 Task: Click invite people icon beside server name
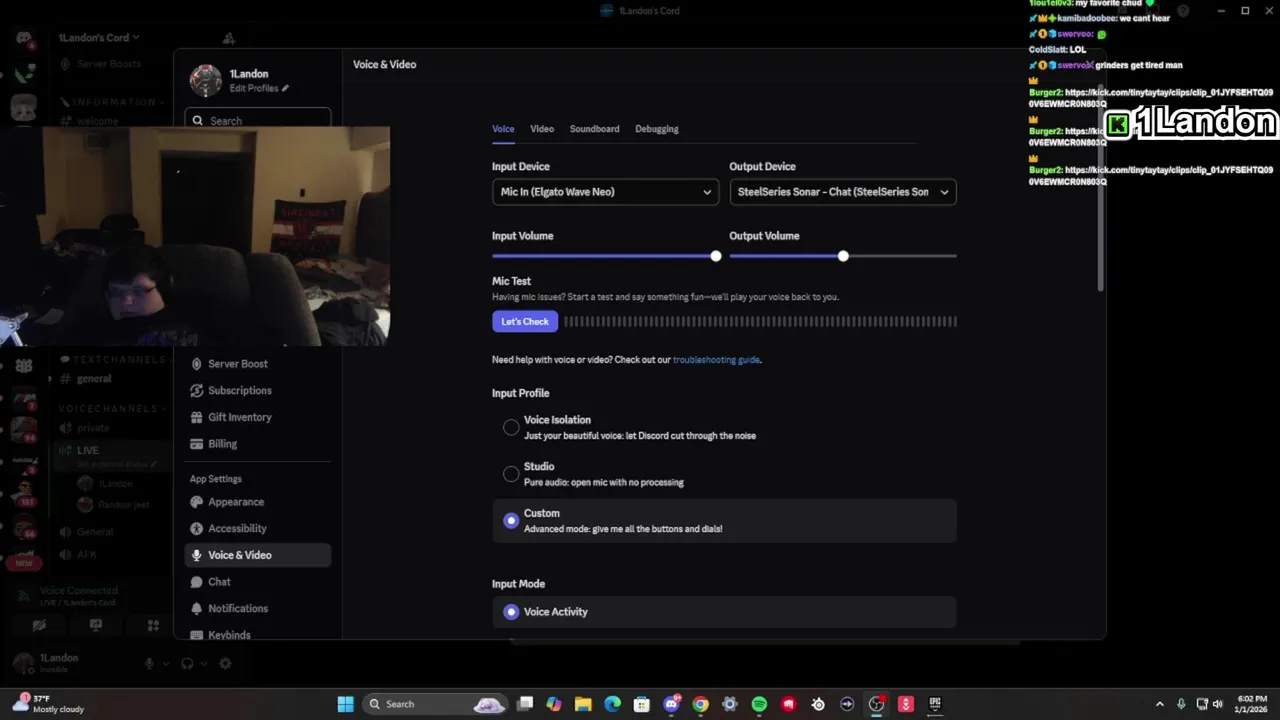[229, 38]
